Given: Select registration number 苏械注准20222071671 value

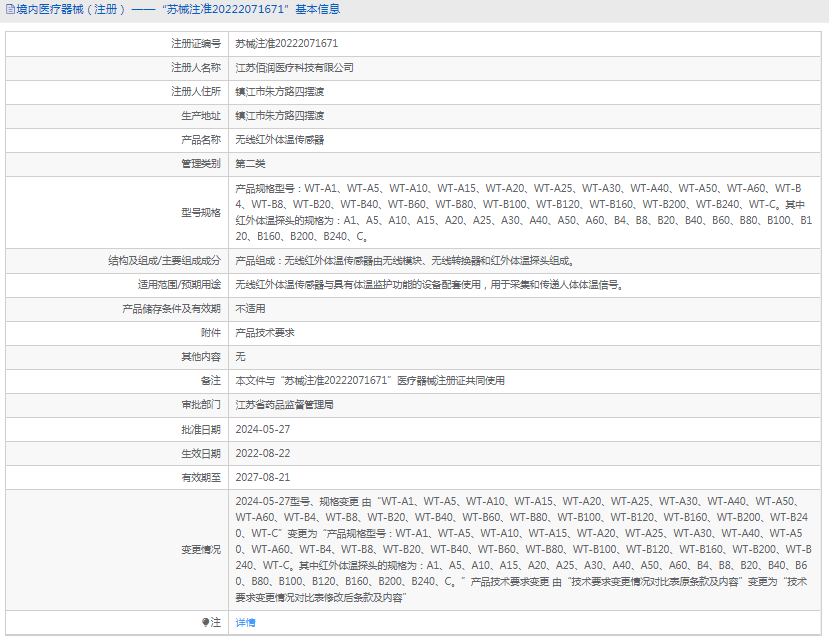Looking at the screenshot, I should (287, 43).
